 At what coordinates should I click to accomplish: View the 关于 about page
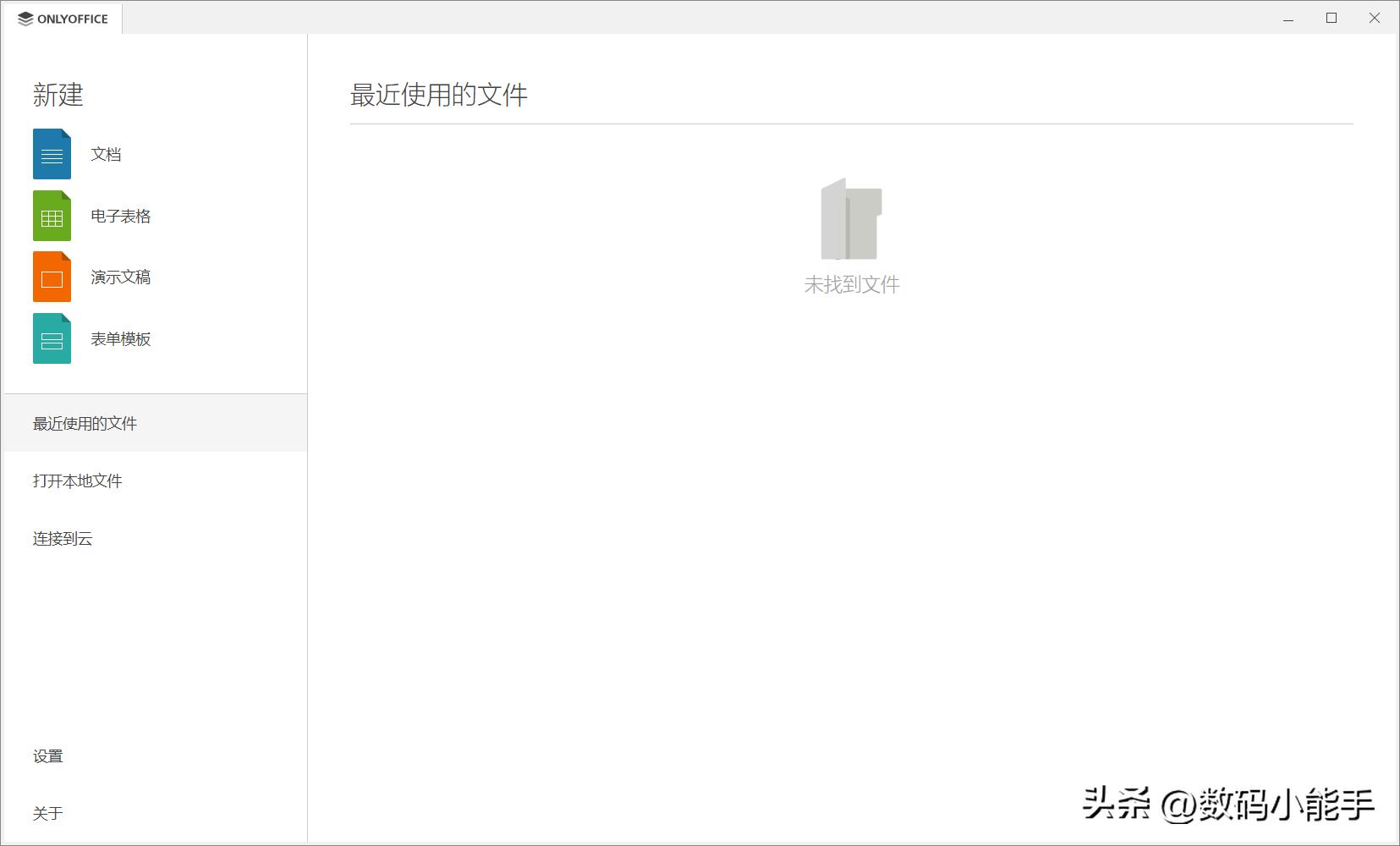click(49, 812)
